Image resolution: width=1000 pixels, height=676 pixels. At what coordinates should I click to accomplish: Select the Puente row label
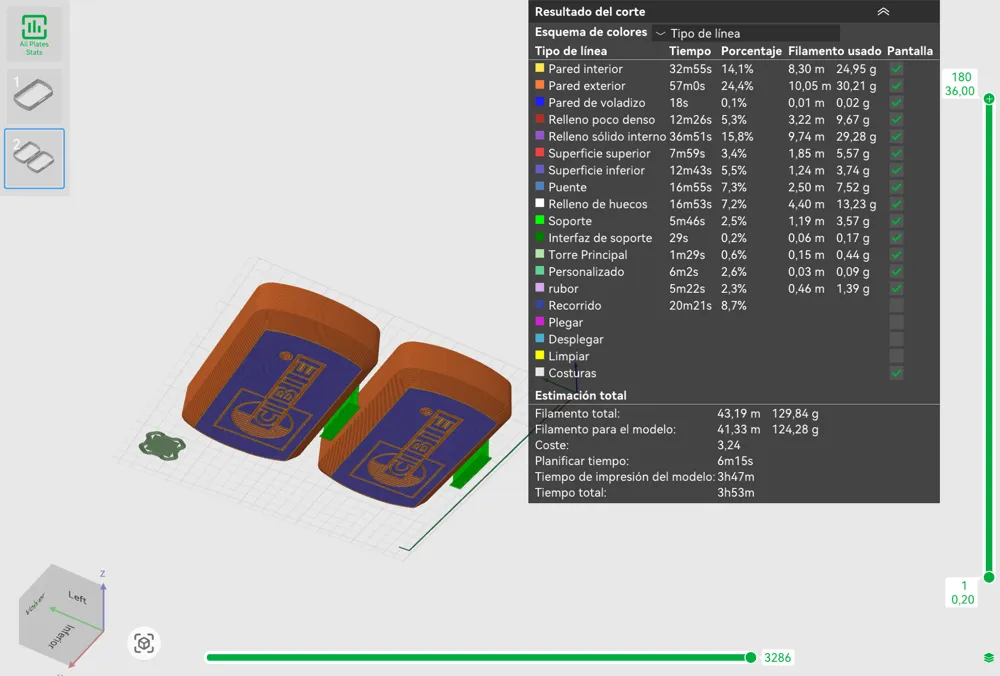point(567,187)
